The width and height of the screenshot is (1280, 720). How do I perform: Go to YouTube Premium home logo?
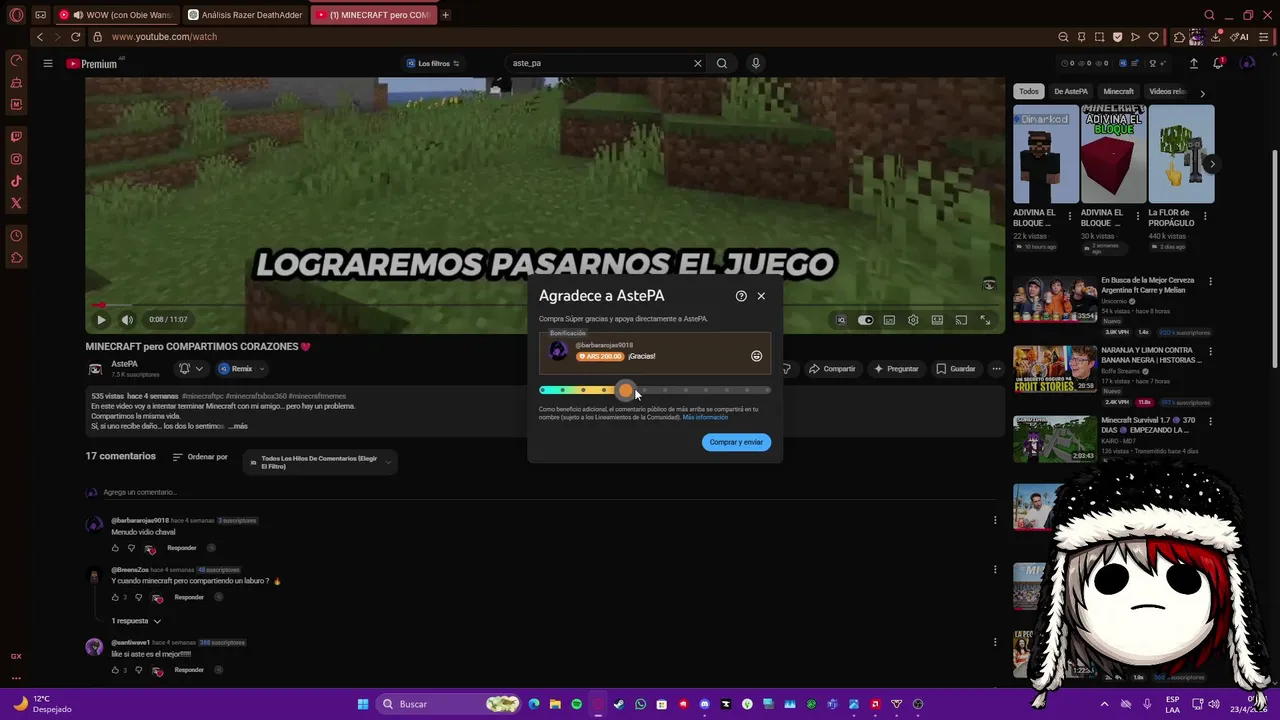coord(92,63)
